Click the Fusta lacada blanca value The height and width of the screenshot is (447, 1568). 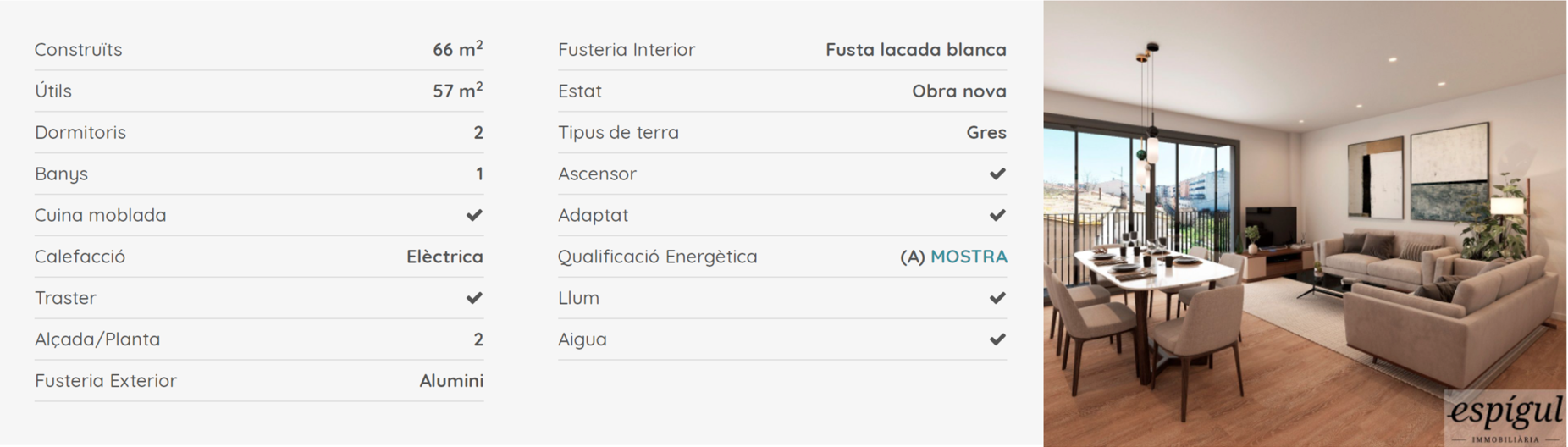click(915, 50)
